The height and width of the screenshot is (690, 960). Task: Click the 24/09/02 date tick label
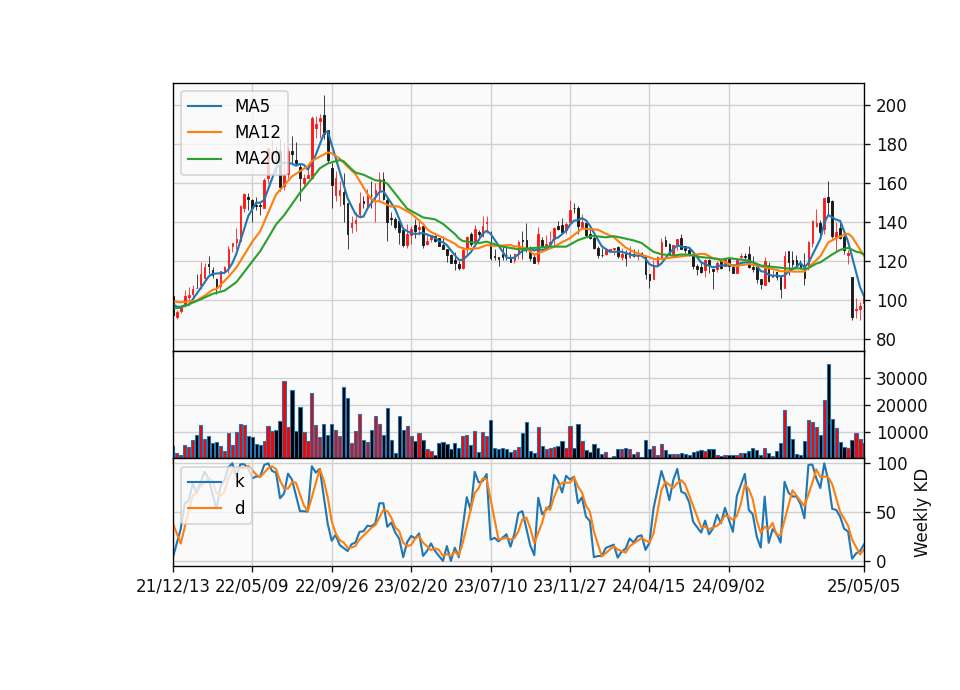729,586
